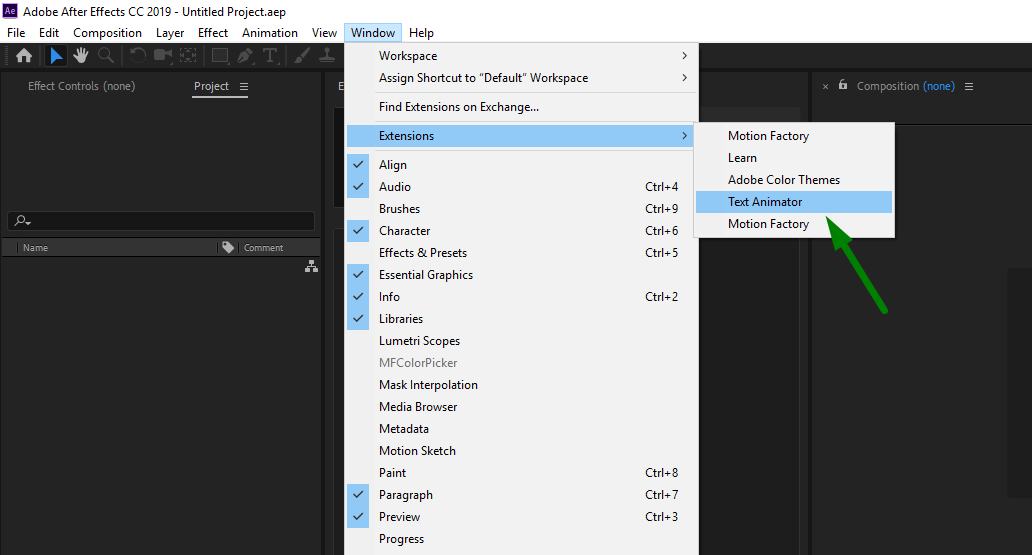Select the Clone Stamp tool

pos(327,56)
